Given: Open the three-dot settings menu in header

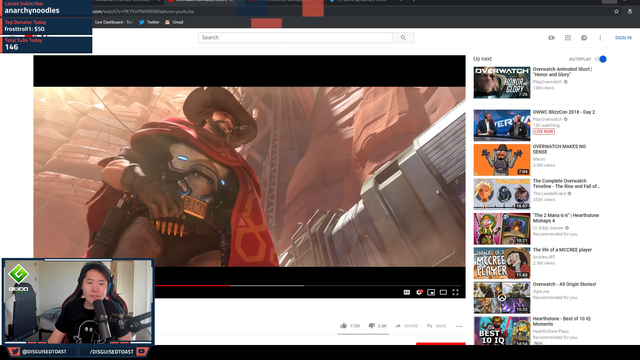Looking at the screenshot, I should [600, 38].
